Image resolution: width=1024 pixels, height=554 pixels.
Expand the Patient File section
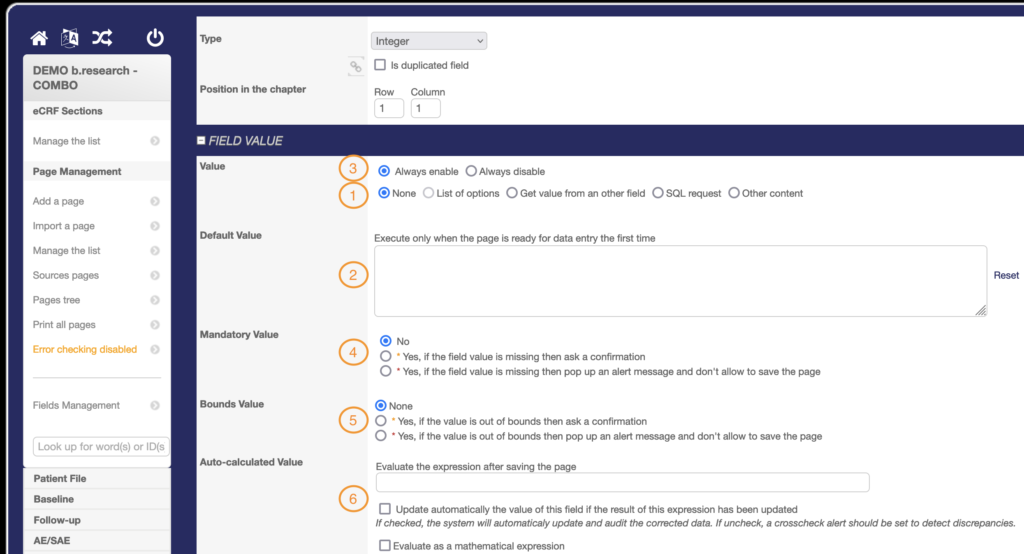(x=60, y=479)
